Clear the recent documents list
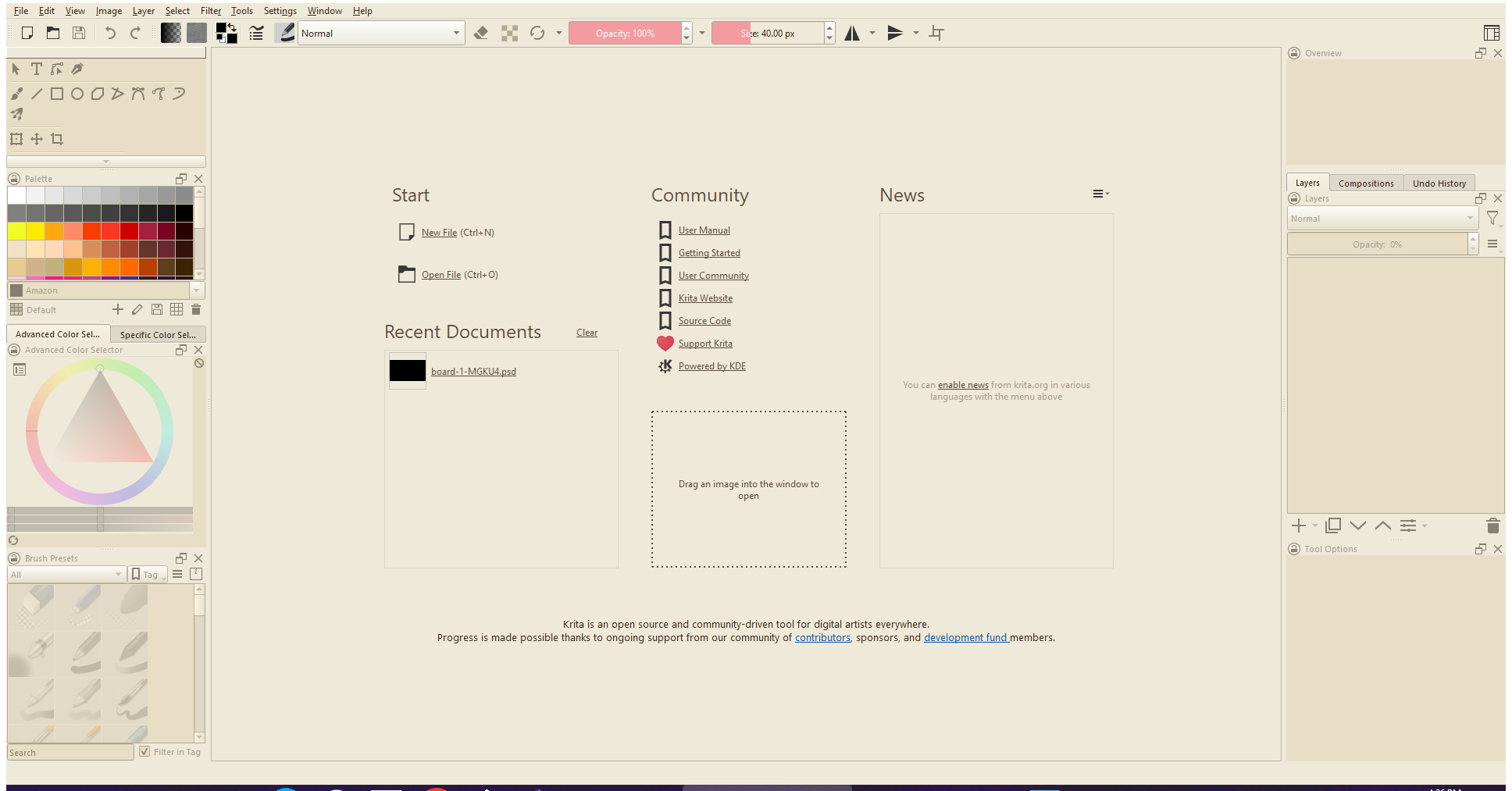The width and height of the screenshot is (1512, 791). coord(587,333)
